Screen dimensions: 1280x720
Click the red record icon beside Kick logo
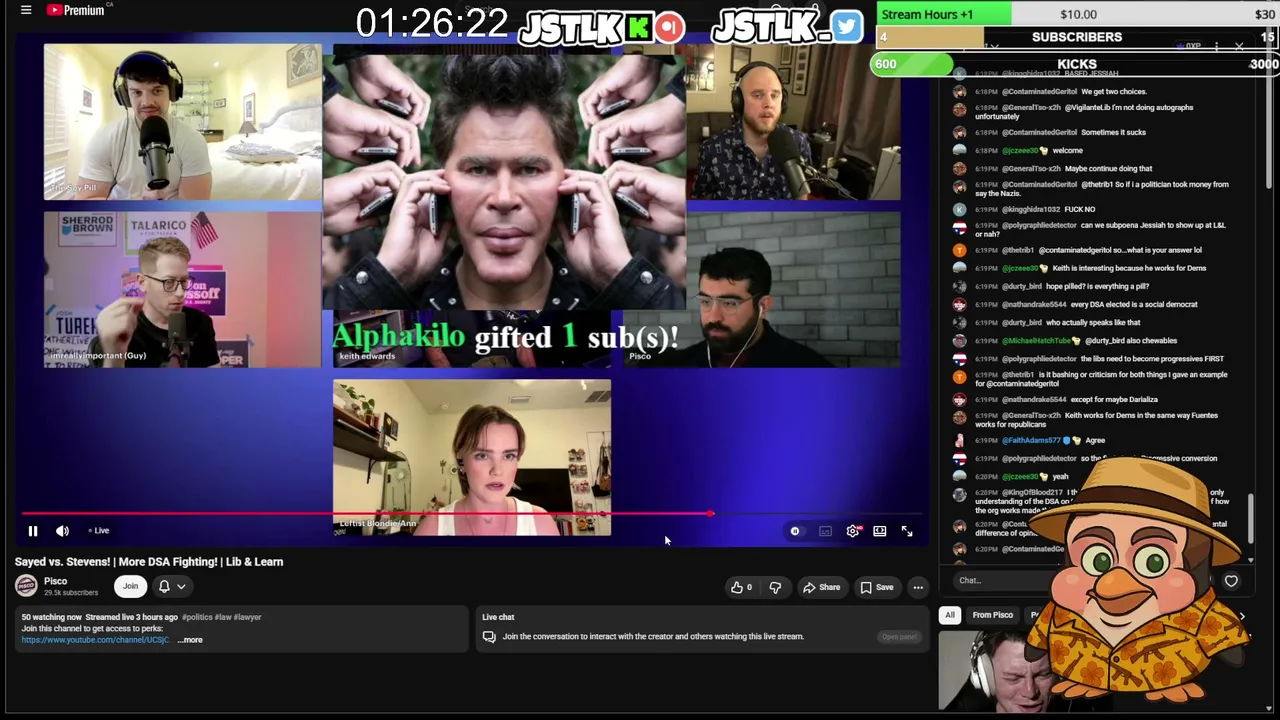coord(670,27)
